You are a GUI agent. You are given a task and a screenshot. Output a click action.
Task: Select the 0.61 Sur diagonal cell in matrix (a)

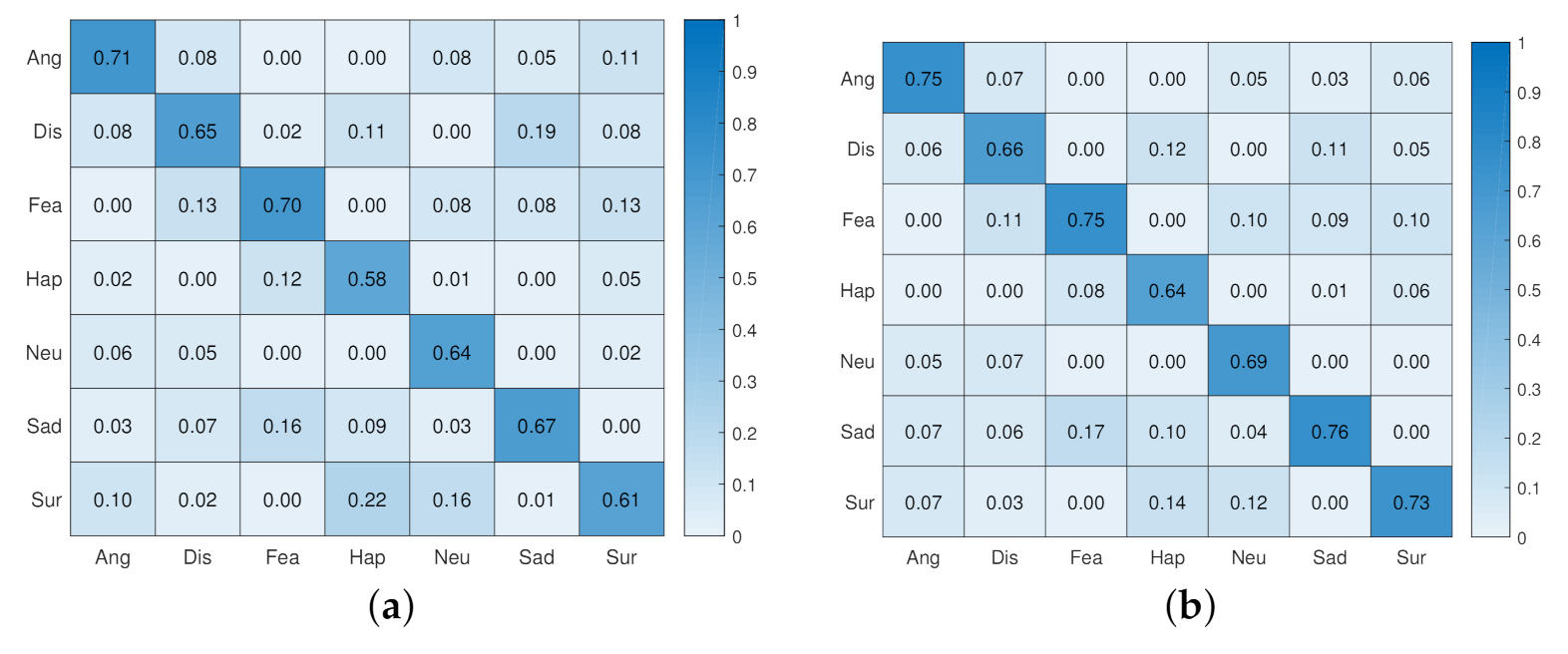tap(621, 499)
